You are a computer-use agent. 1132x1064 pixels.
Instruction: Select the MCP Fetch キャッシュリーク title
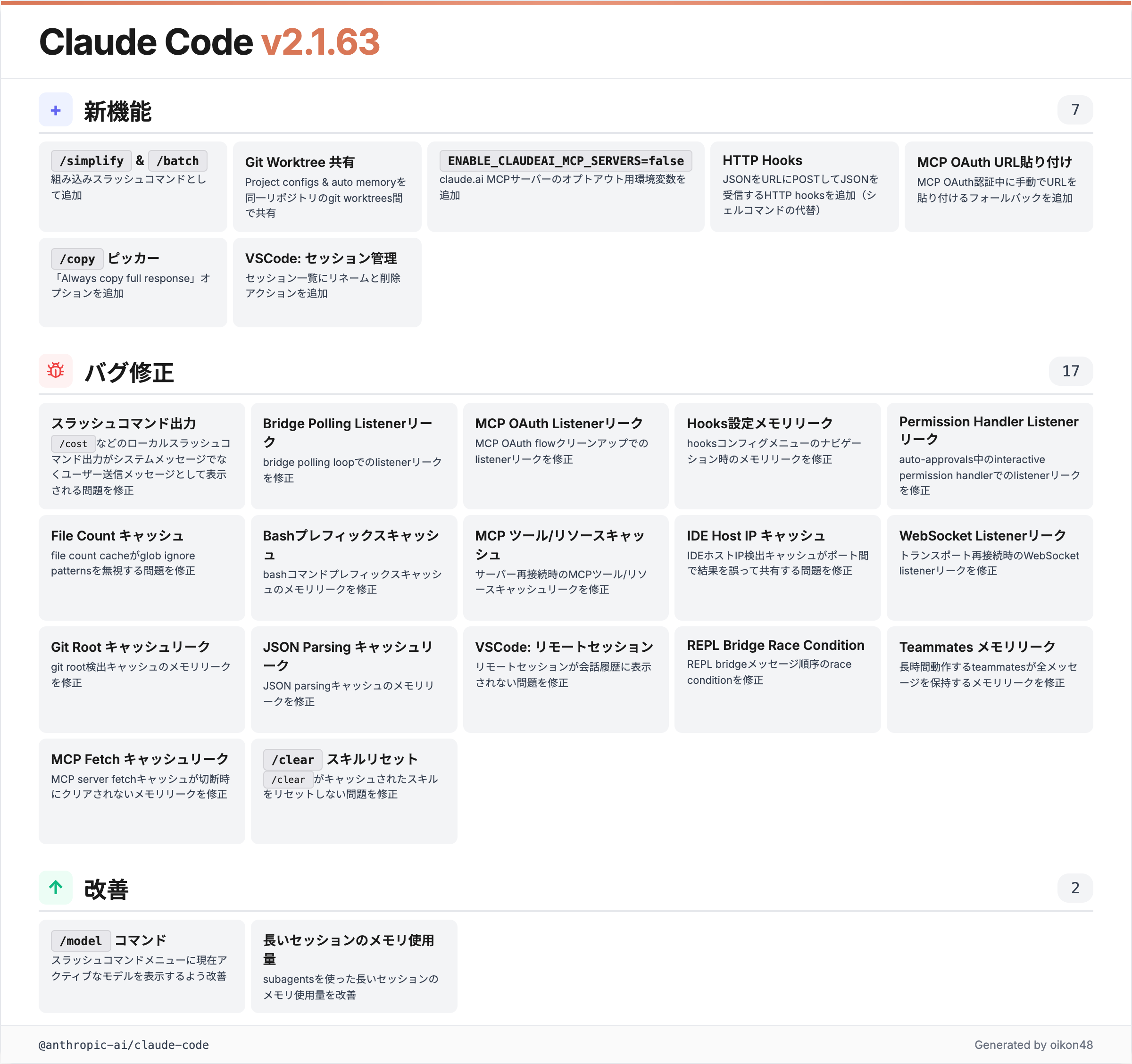click(140, 759)
